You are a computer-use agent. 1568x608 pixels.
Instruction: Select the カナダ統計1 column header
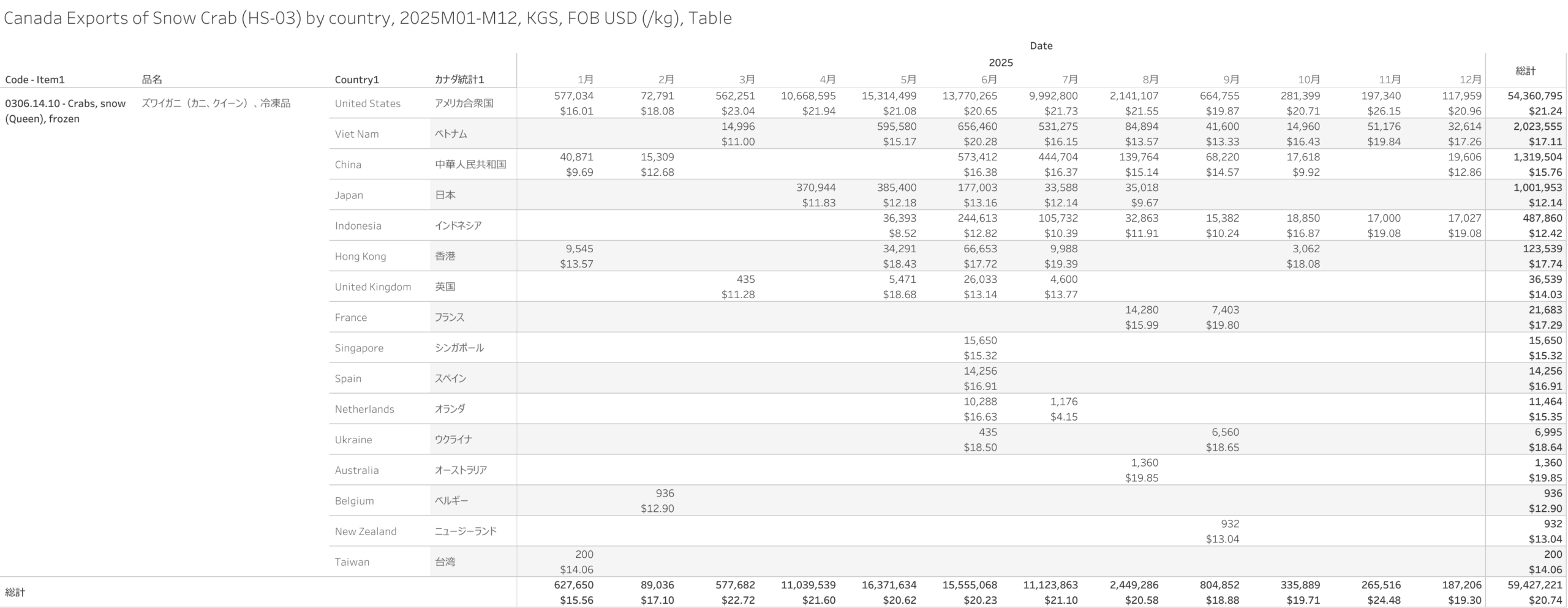pyautogui.click(x=459, y=80)
